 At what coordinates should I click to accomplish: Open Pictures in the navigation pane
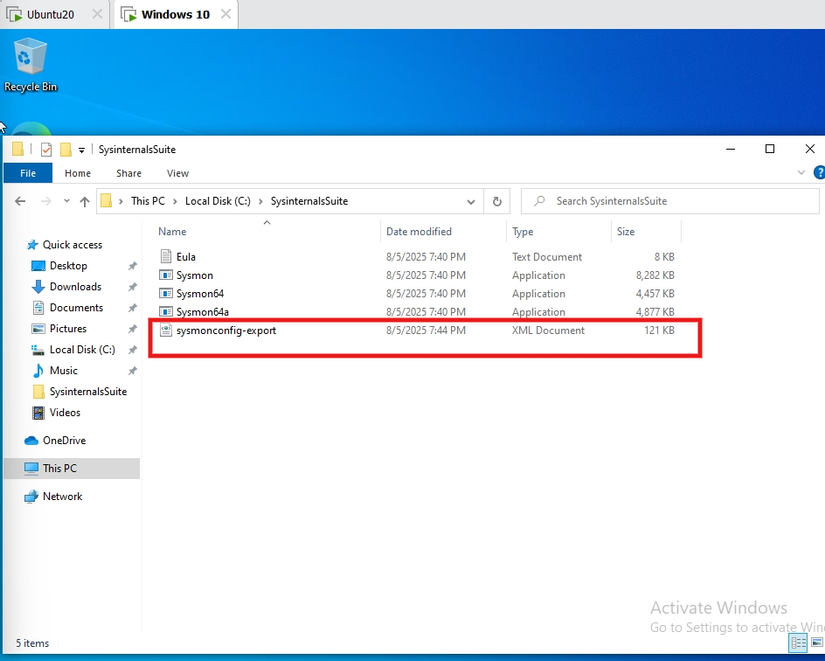68,329
